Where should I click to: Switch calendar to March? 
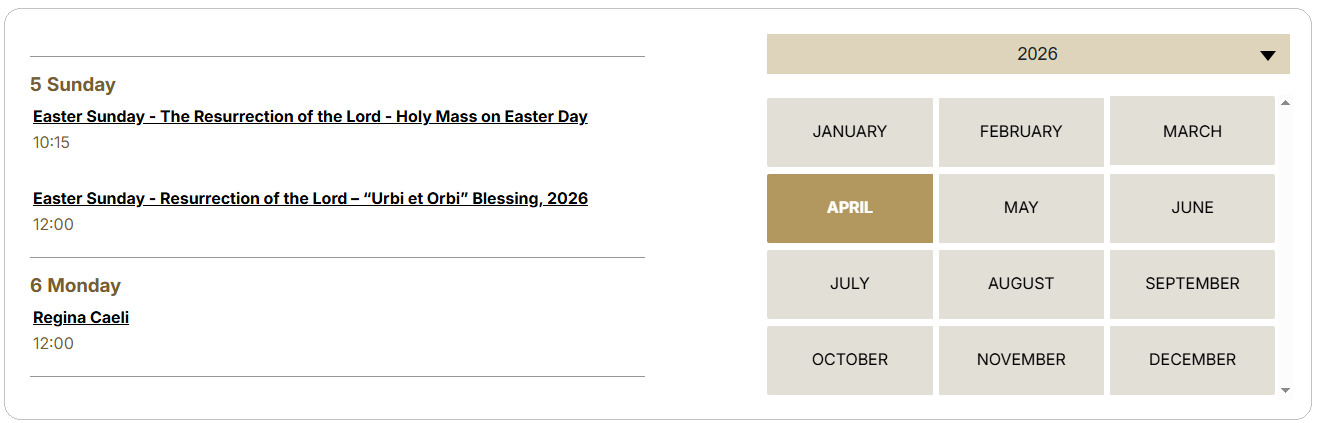click(1192, 132)
